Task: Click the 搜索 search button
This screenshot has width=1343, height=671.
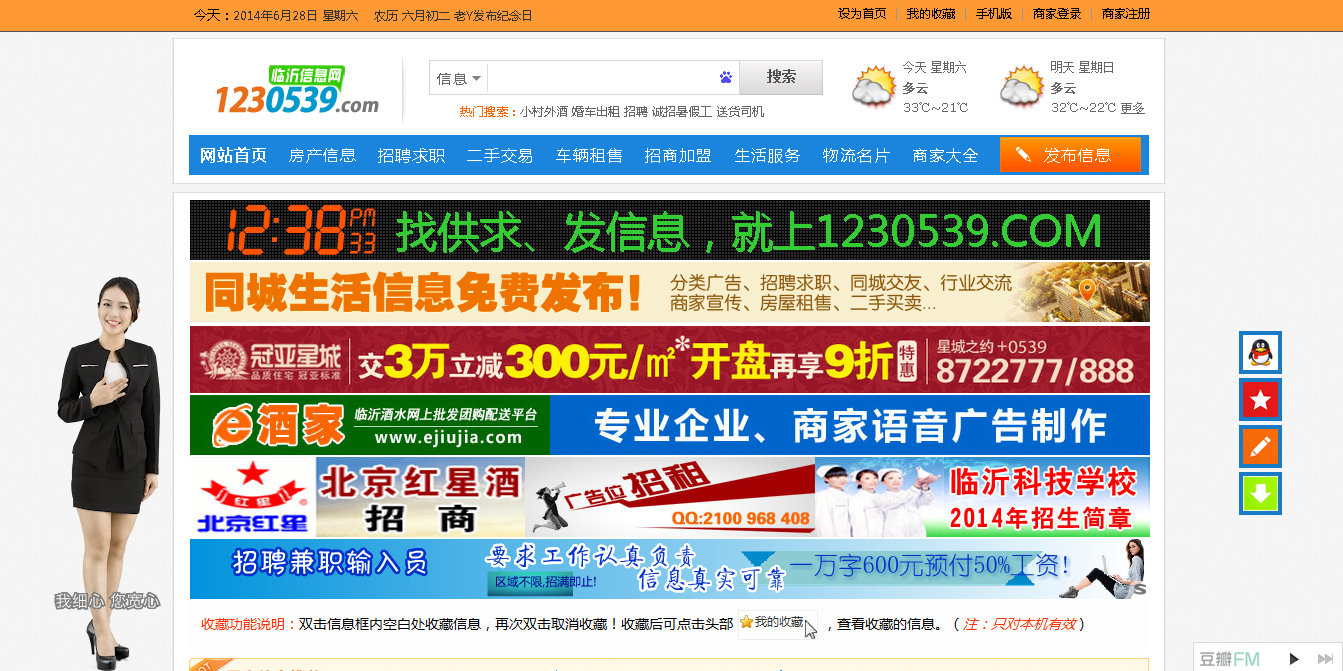Action: (x=781, y=77)
